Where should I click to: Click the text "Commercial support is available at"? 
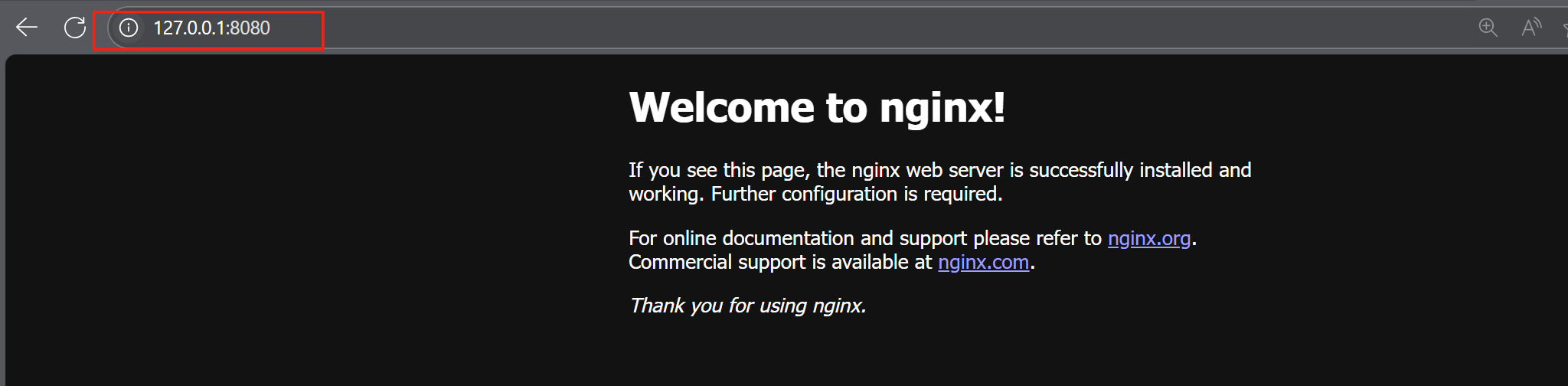coord(780,262)
